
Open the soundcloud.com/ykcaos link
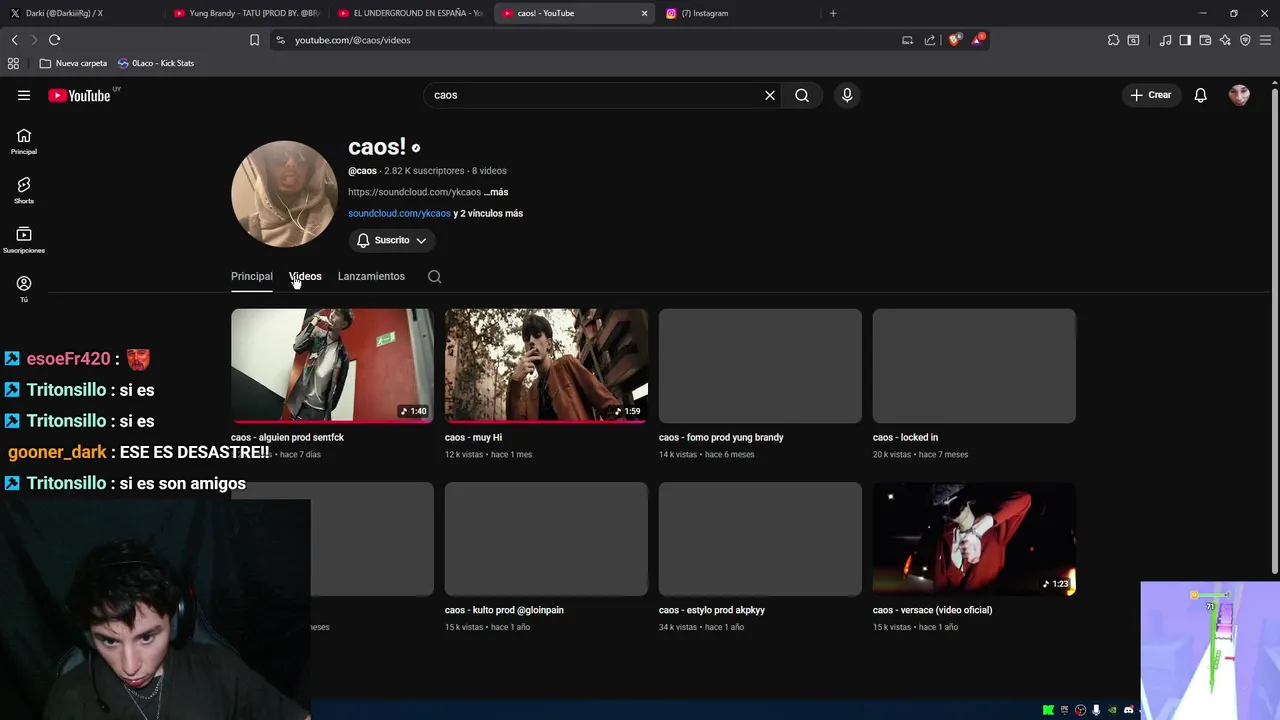coord(399,213)
